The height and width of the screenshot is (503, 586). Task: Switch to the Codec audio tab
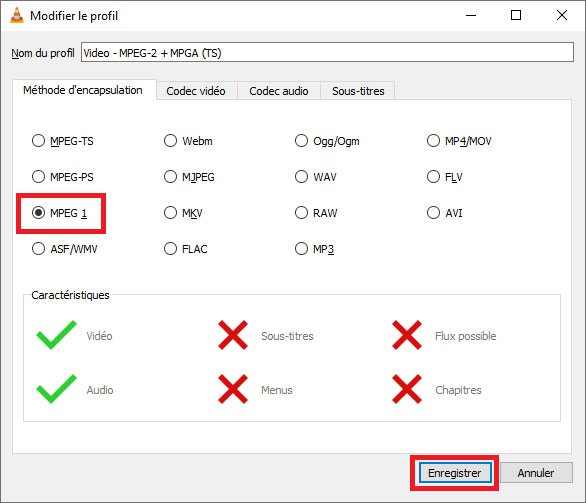pyautogui.click(x=279, y=91)
